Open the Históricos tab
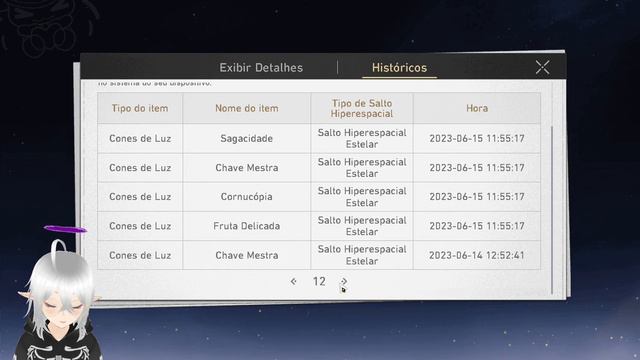The image size is (640, 360). point(399,68)
